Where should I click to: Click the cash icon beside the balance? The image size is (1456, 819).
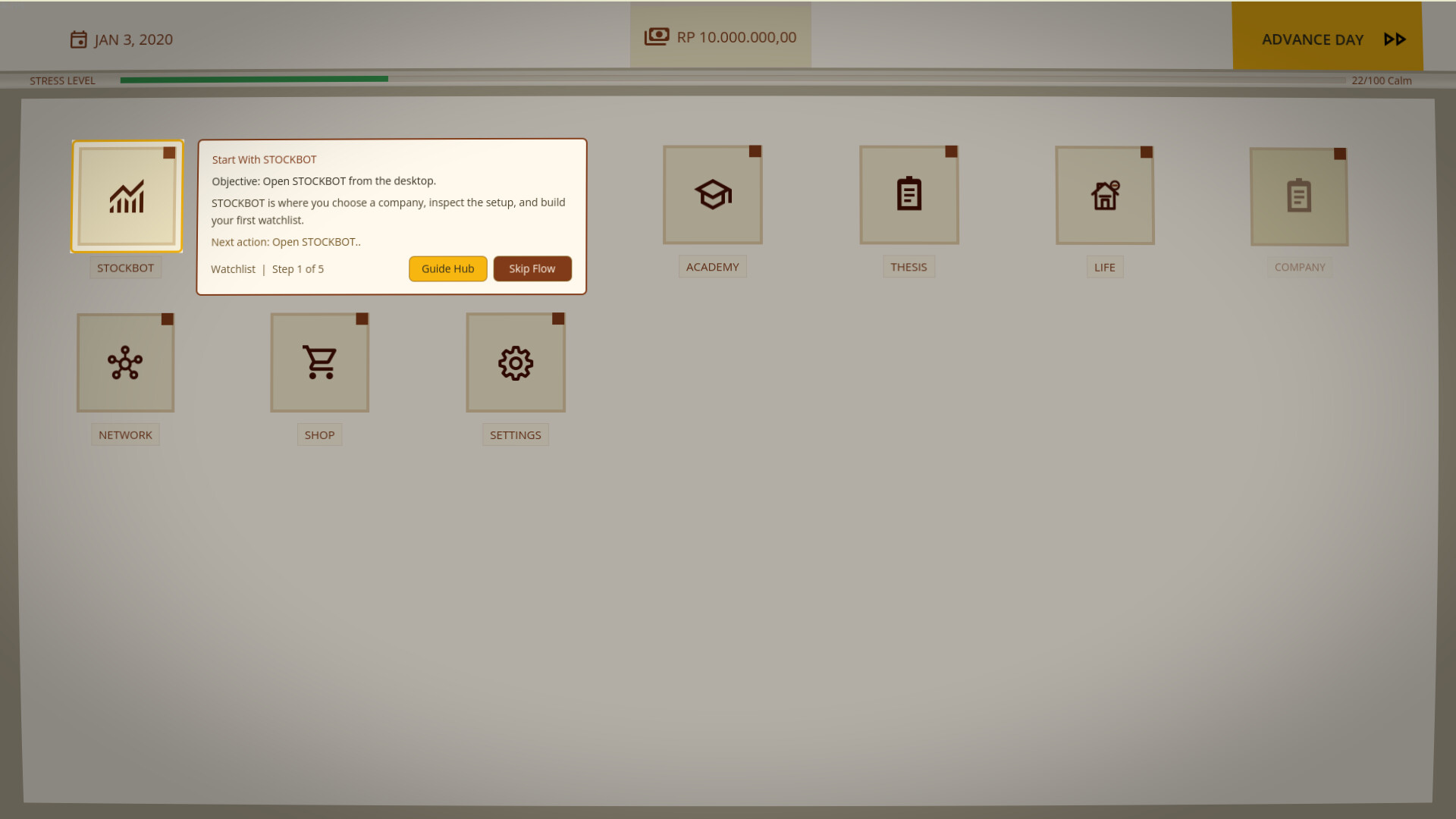point(657,36)
